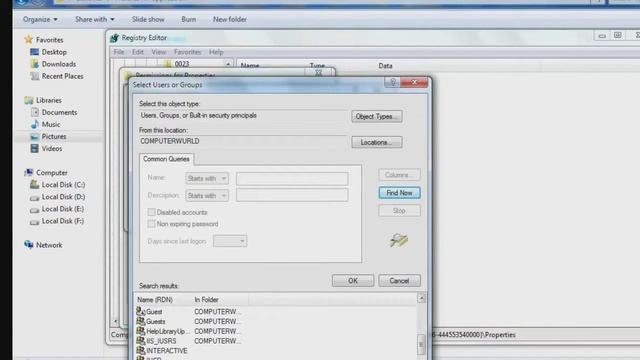
Task: Open the Days since last logon dropdown
Action: click(230, 241)
